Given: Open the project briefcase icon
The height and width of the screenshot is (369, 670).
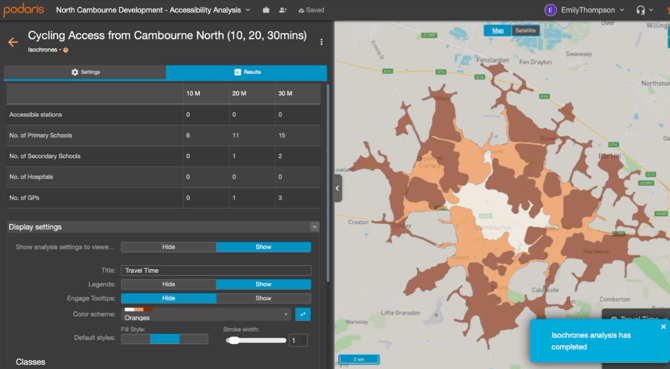Looking at the screenshot, I should (x=266, y=10).
